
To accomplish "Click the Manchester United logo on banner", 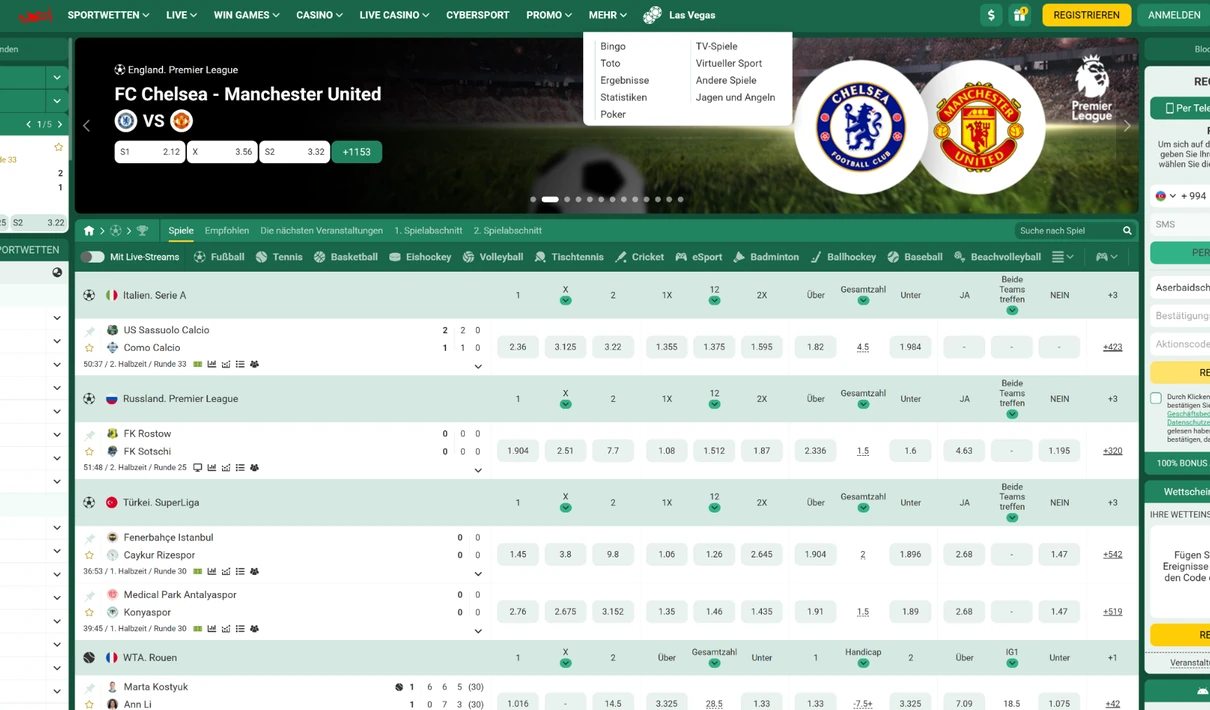I will click(979, 128).
